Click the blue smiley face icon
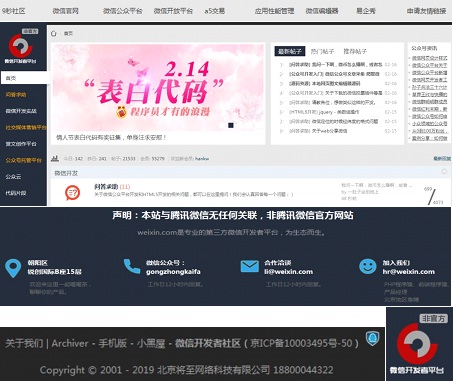 [x=368, y=267]
